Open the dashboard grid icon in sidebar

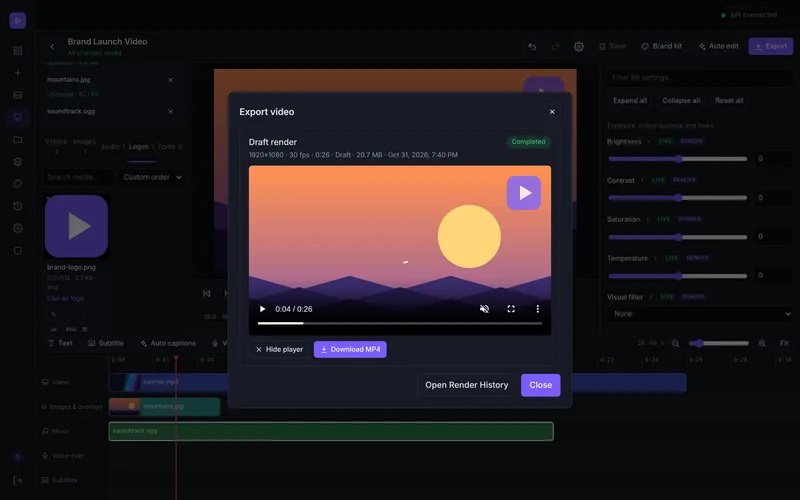coord(18,51)
